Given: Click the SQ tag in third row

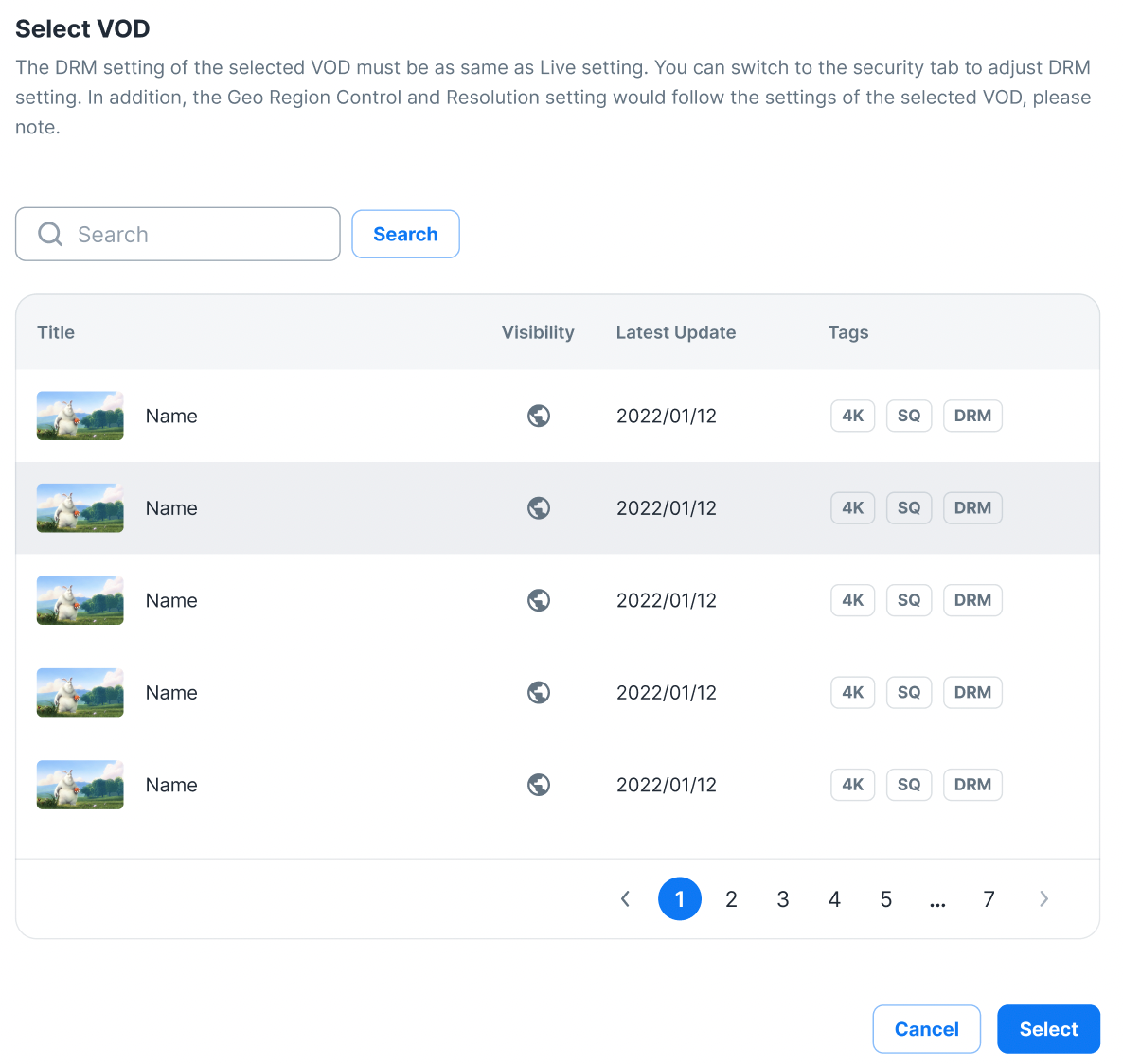Looking at the screenshot, I should 908,600.
